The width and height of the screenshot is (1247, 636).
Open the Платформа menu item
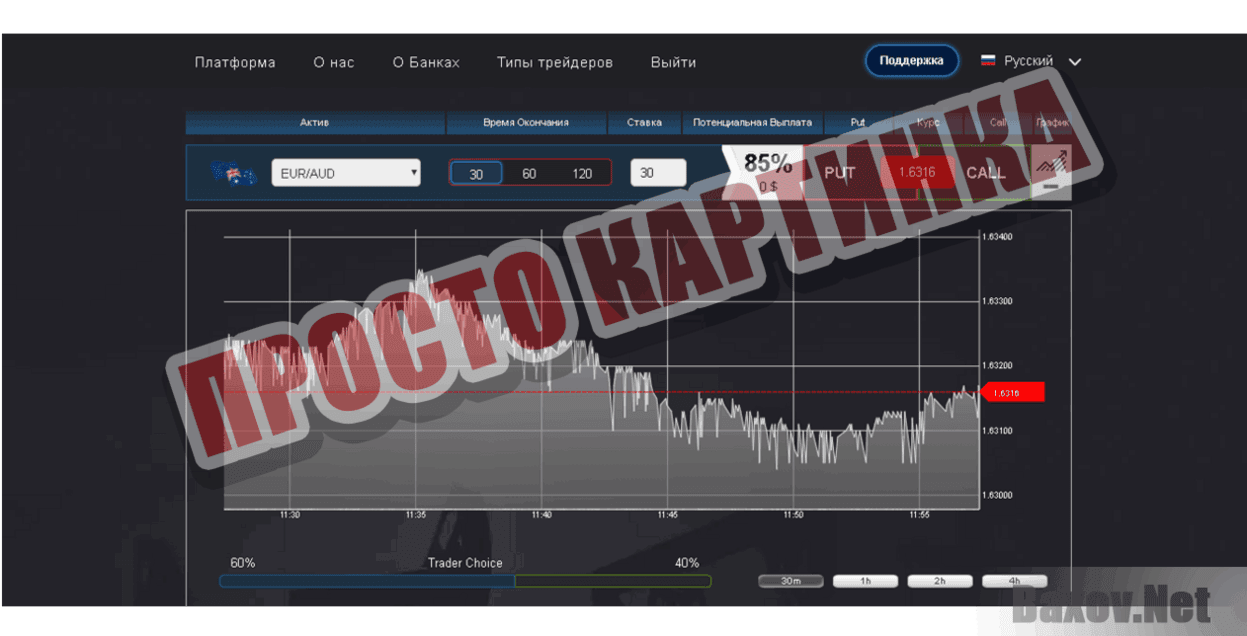234,62
